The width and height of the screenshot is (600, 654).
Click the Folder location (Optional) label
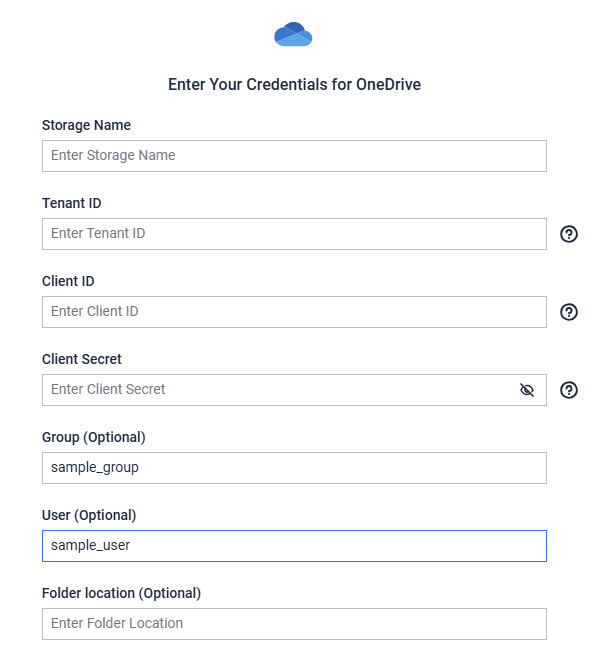point(121,593)
